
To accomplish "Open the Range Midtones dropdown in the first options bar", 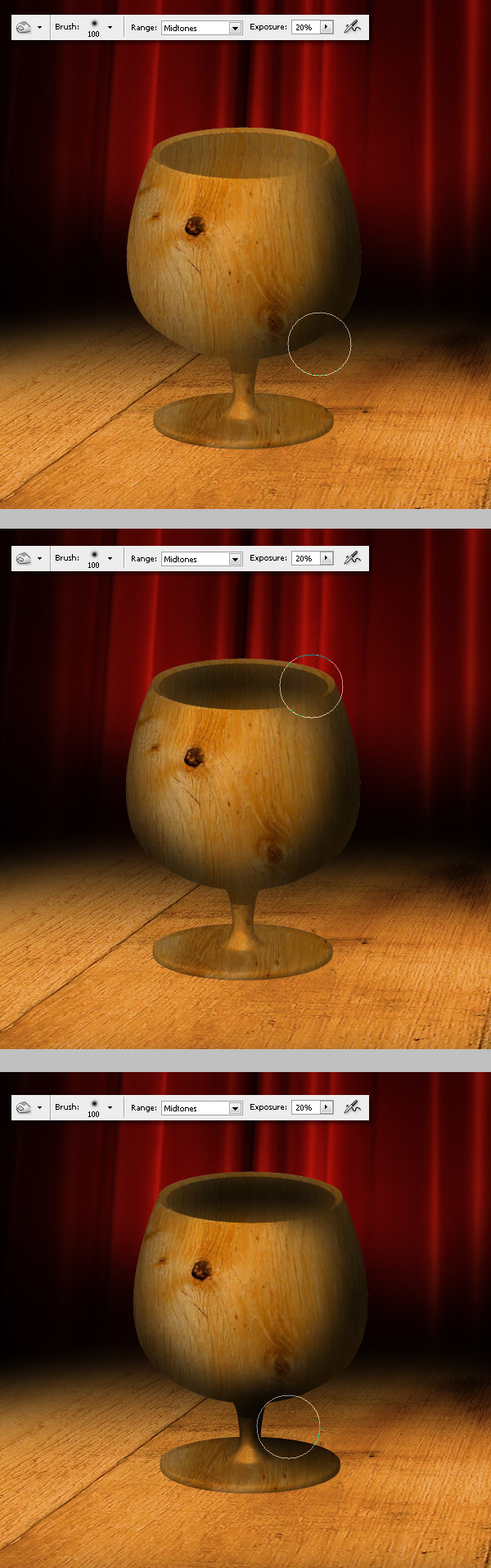I will click(202, 28).
